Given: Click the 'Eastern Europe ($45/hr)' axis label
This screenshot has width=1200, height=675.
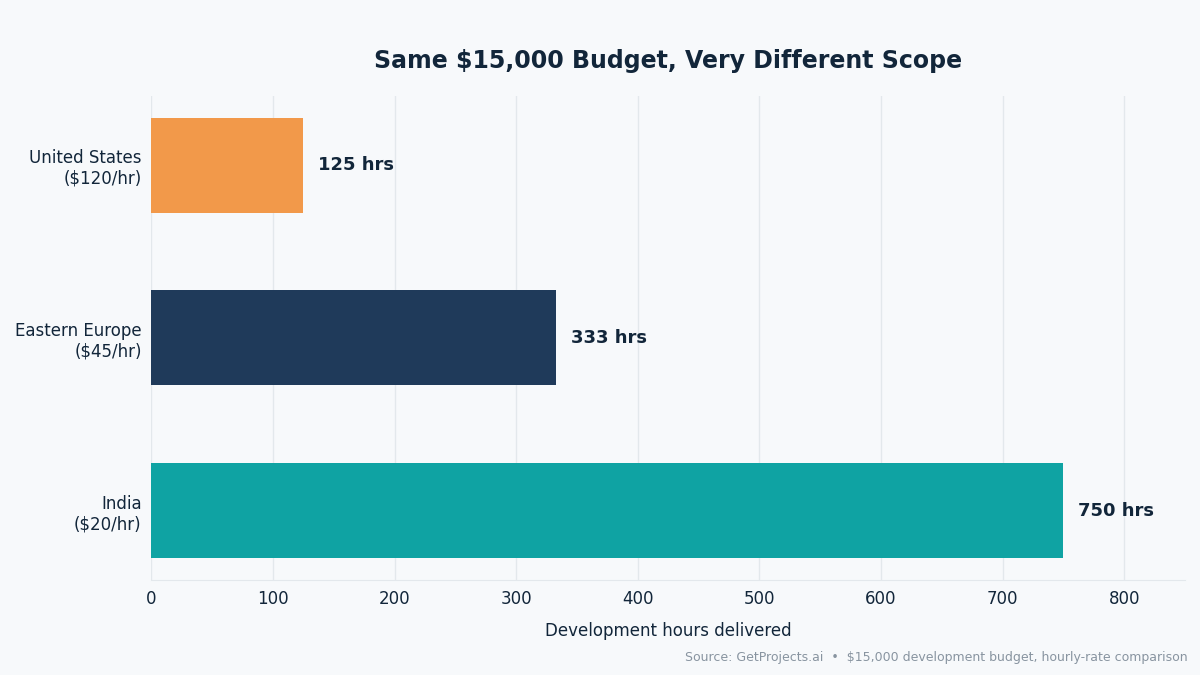Looking at the screenshot, I should tap(78, 341).
